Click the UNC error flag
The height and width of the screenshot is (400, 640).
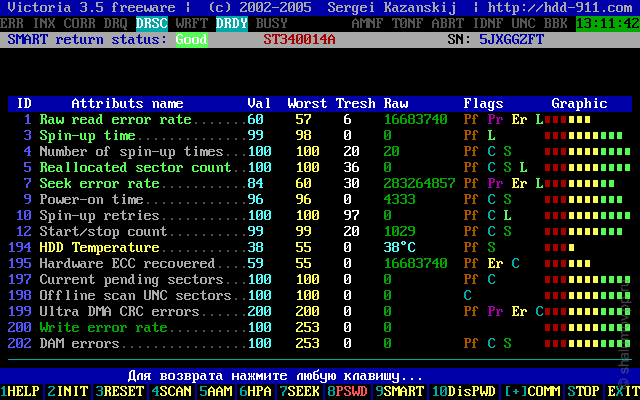coord(524,24)
